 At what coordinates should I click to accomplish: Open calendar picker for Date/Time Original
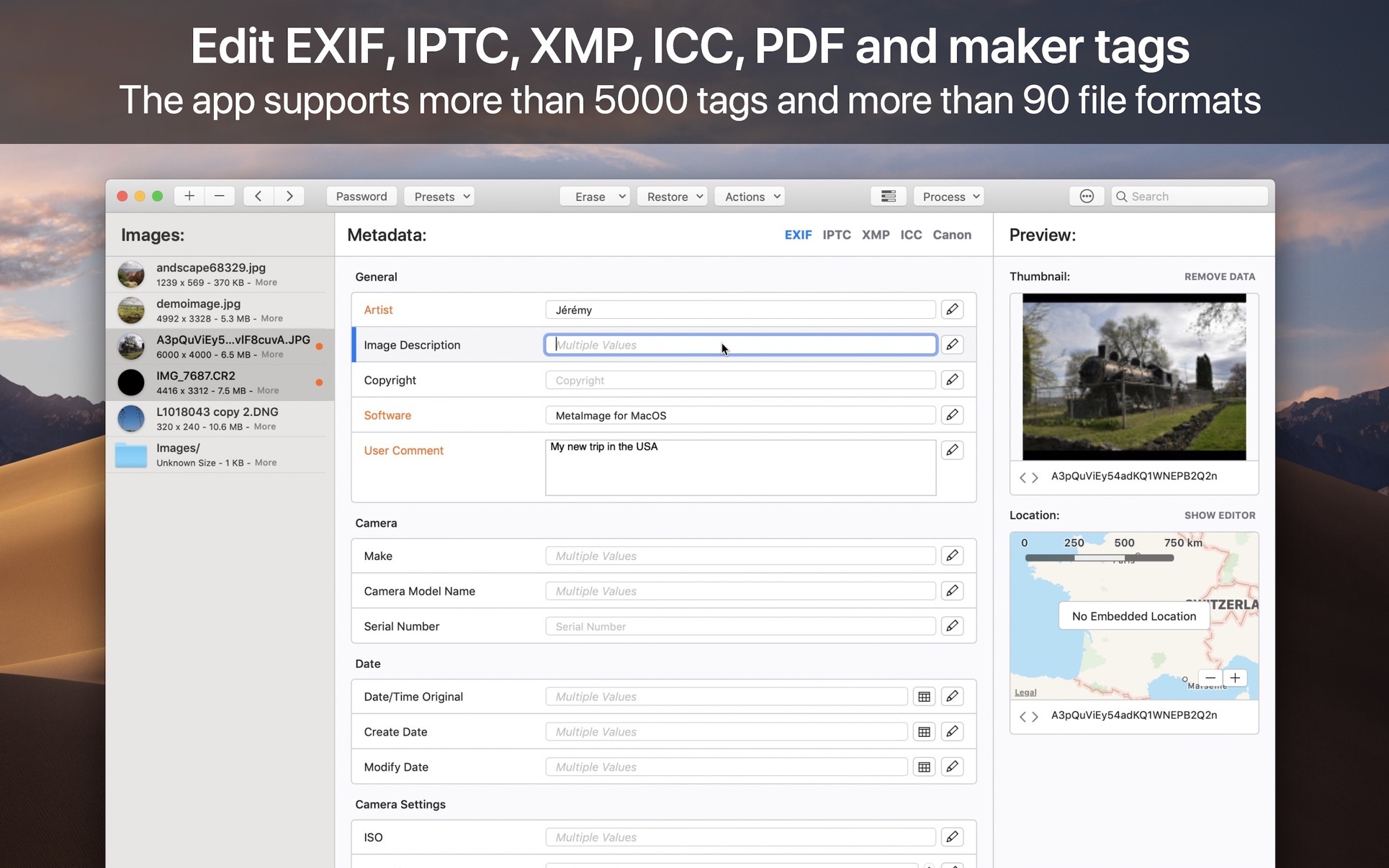(x=924, y=697)
